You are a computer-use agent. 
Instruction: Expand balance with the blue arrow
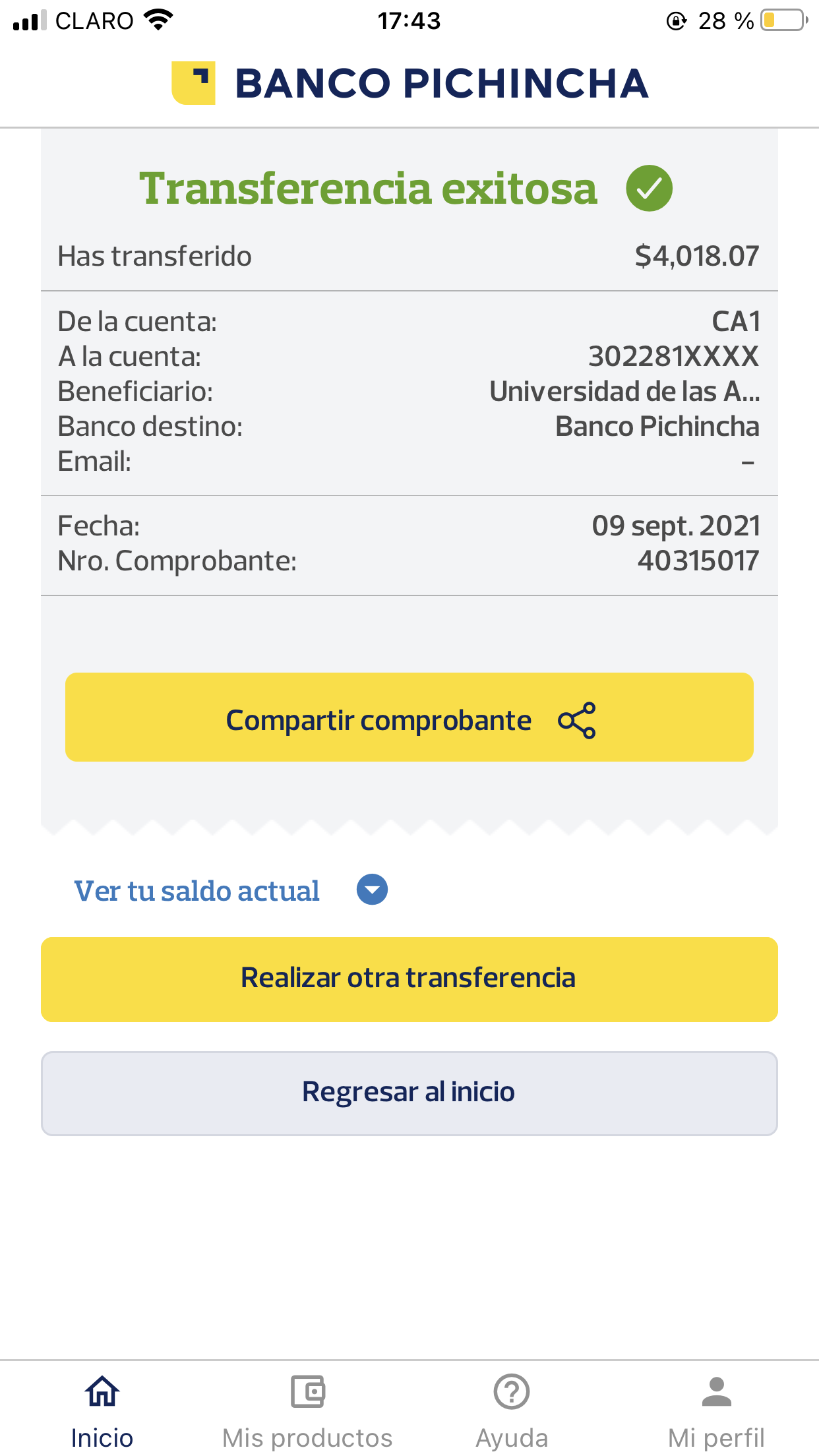click(x=372, y=890)
